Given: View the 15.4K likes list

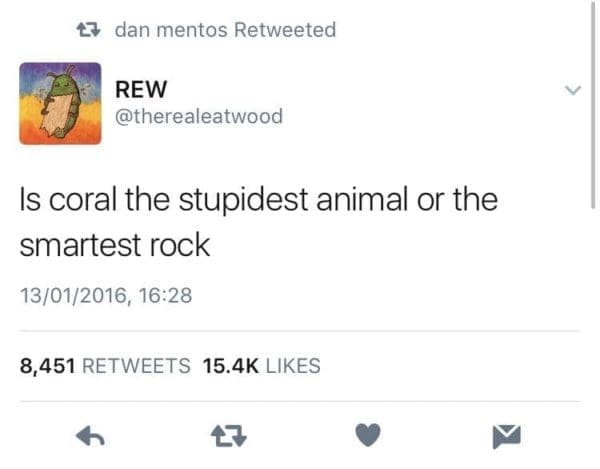Looking at the screenshot, I should 262,365.
